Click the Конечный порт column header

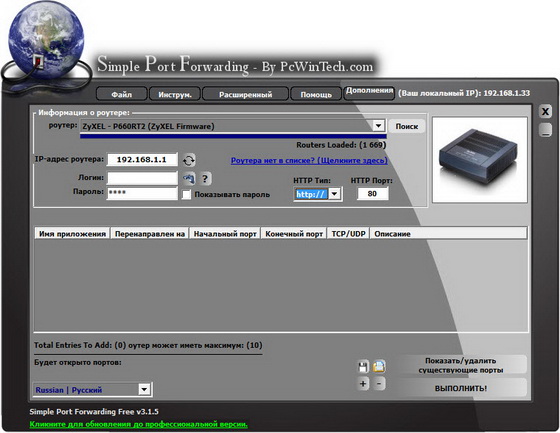tap(294, 234)
